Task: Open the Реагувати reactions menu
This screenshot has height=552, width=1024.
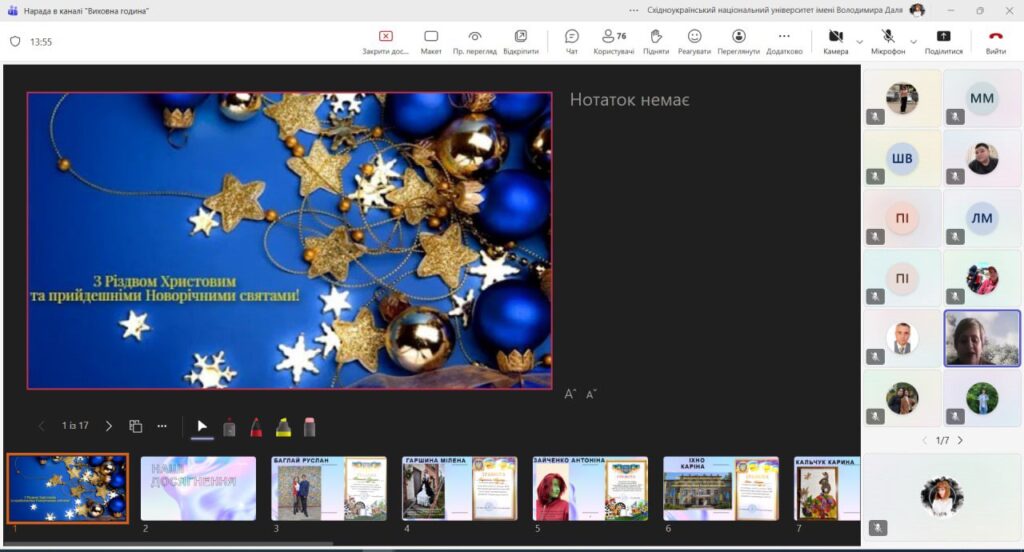Action: point(694,41)
